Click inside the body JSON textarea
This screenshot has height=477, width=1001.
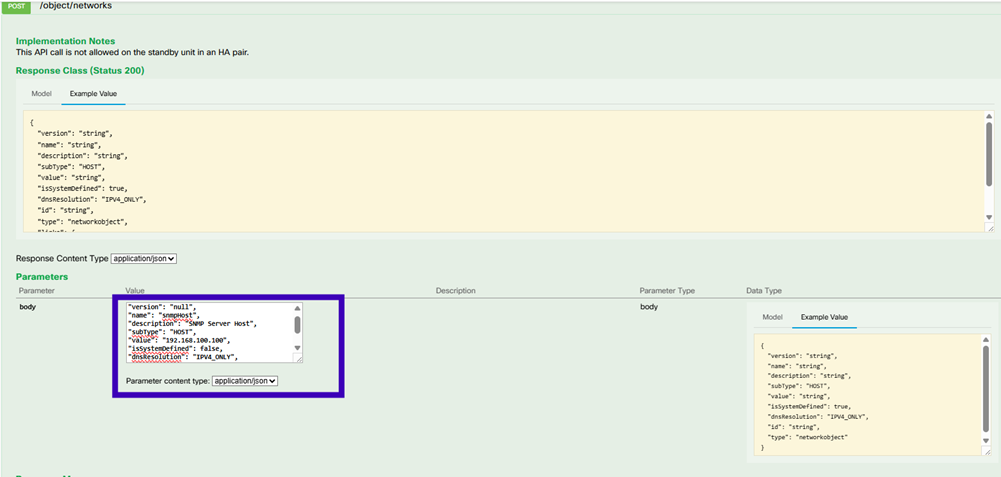click(x=209, y=333)
